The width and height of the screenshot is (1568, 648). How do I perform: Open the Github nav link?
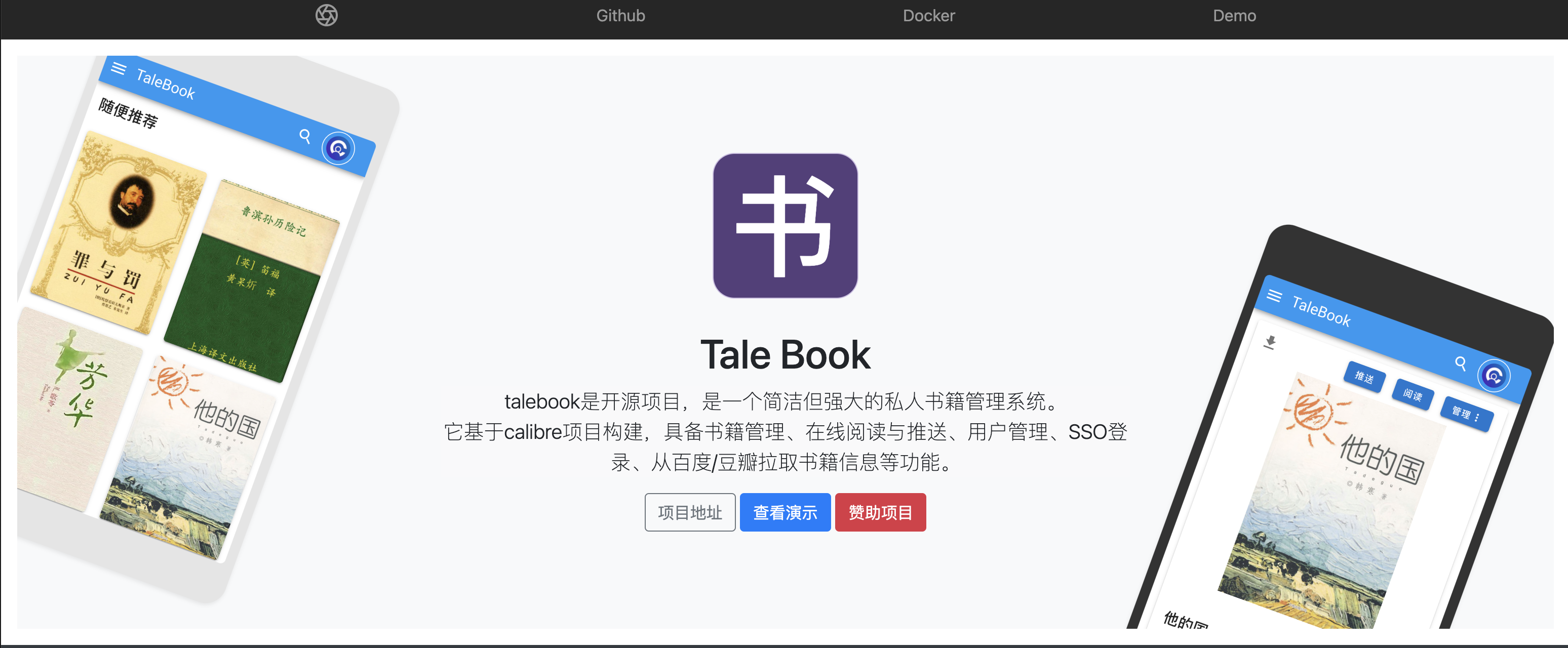pyautogui.click(x=620, y=16)
